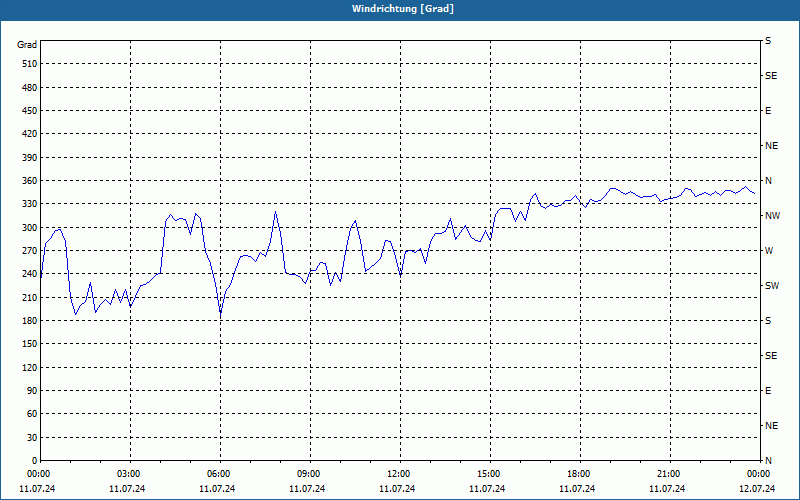Select the 11.07.24 date under 06:00
Screen dimensions: 800x500
click(217, 489)
